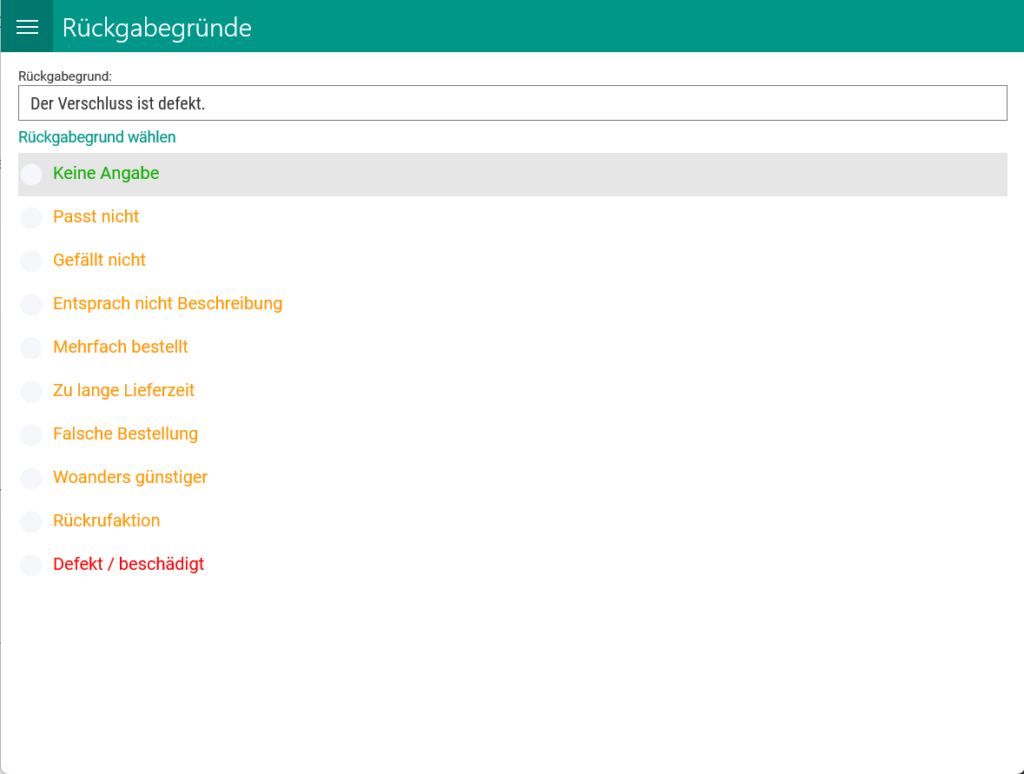Pick the 'Woanders günstiger' radio button circle
The width and height of the screenshot is (1024, 774).
point(32,478)
